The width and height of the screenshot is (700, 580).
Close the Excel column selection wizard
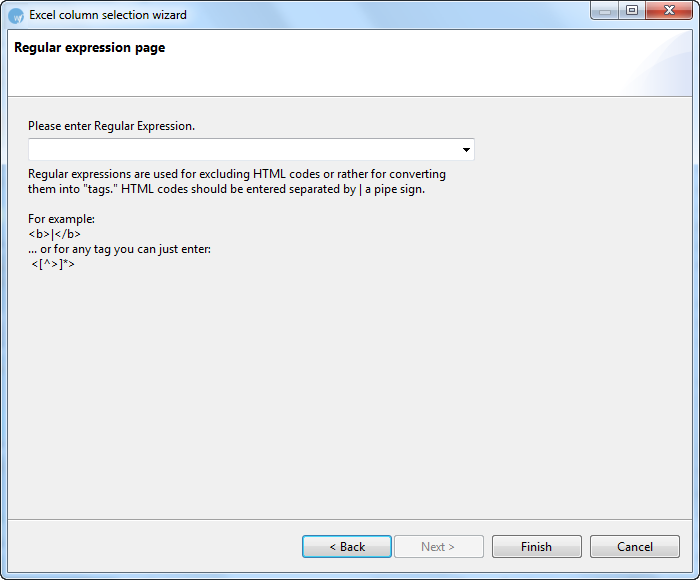[668, 11]
